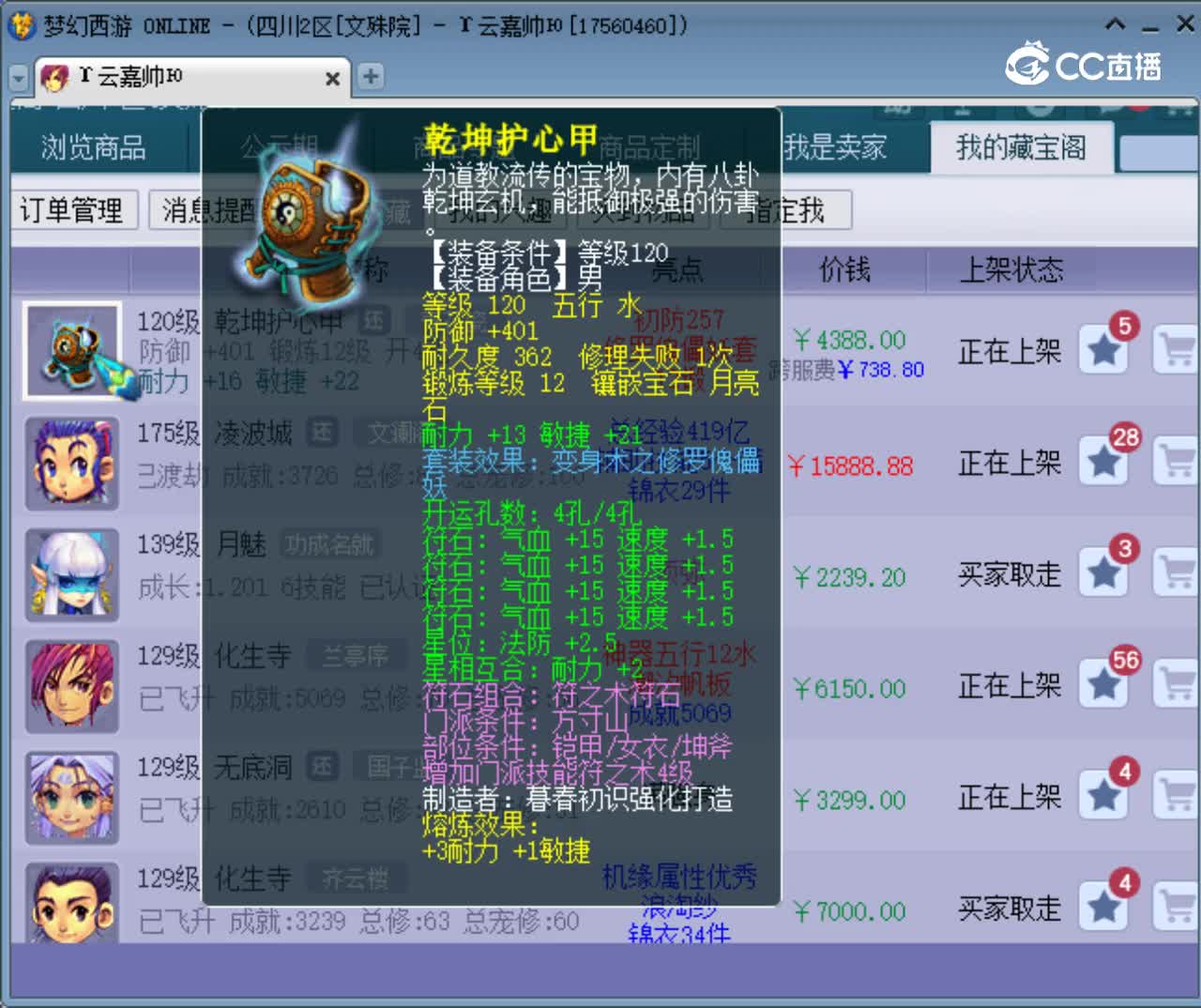
Task: Favorite the 乾坤护心甲 item via star icon
Action: pyautogui.click(x=1103, y=351)
